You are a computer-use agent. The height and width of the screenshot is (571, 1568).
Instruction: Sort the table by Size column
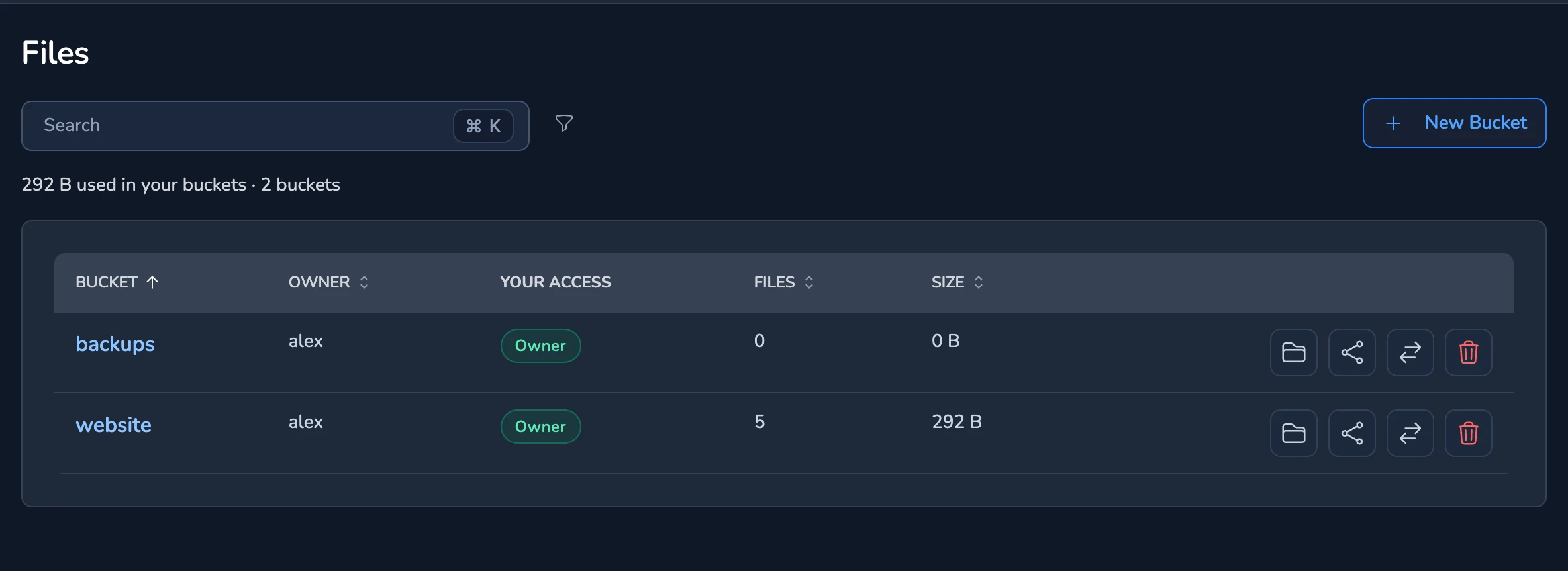point(957,282)
